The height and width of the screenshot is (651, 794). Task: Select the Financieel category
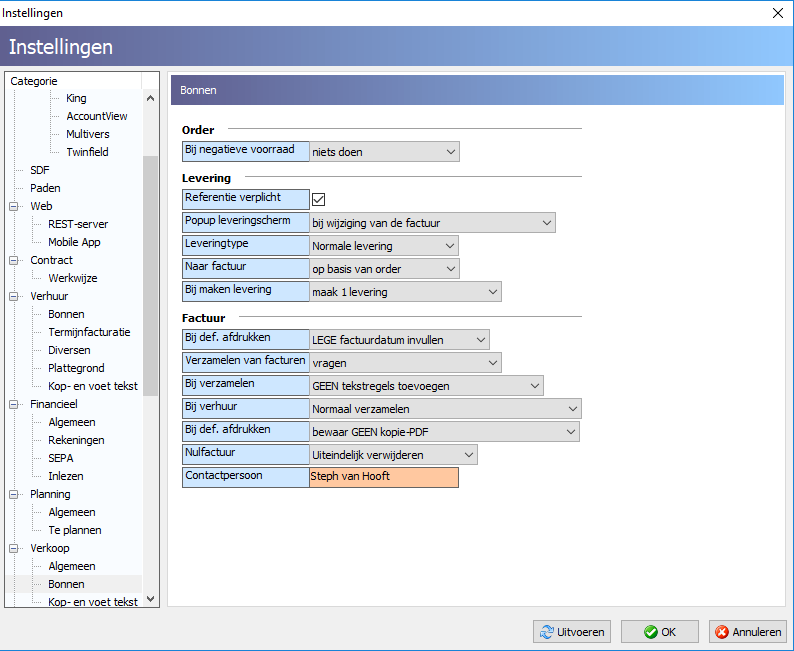[x=54, y=404]
